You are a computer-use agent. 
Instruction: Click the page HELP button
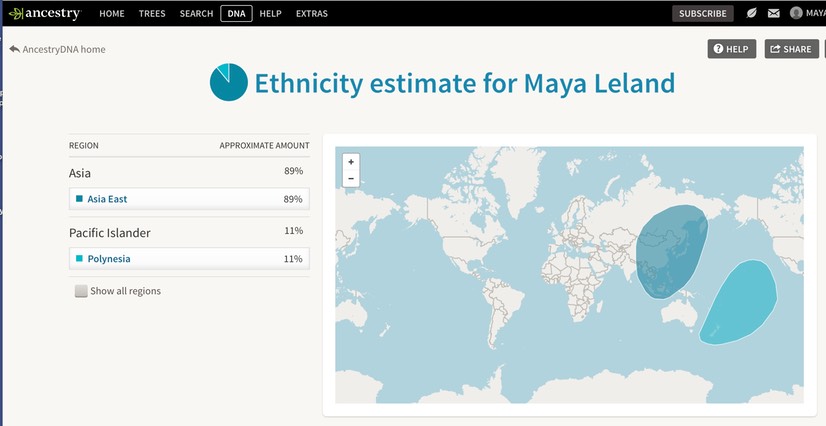click(x=732, y=49)
